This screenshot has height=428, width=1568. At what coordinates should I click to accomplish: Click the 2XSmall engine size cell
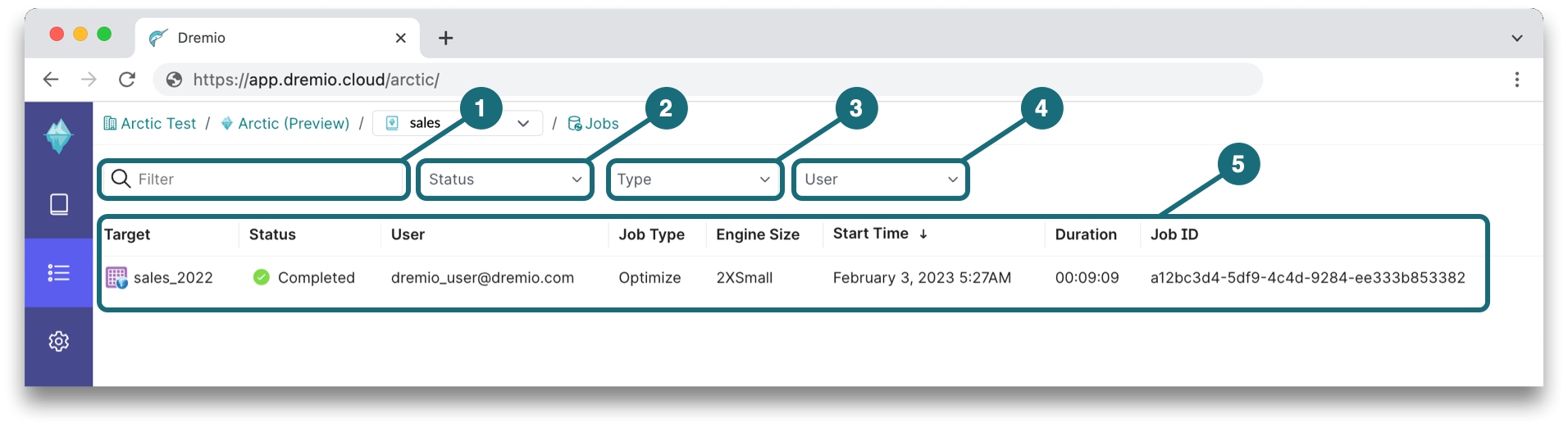(x=745, y=278)
